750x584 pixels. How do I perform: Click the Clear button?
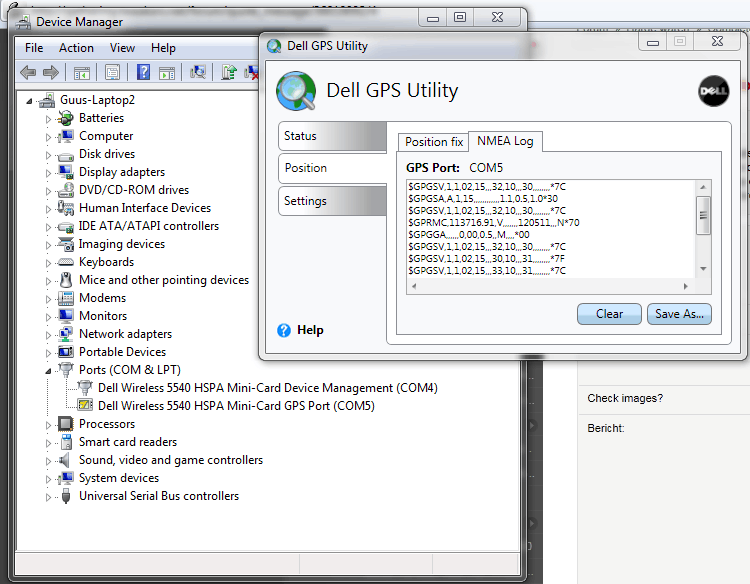click(x=609, y=314)
